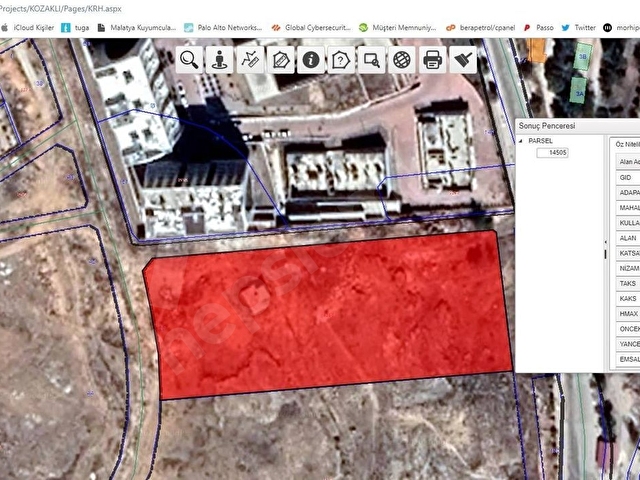Screen dimensions: 640x480
Task: Click the red highlighted parcel on map
Action: (x=327, y=314)
